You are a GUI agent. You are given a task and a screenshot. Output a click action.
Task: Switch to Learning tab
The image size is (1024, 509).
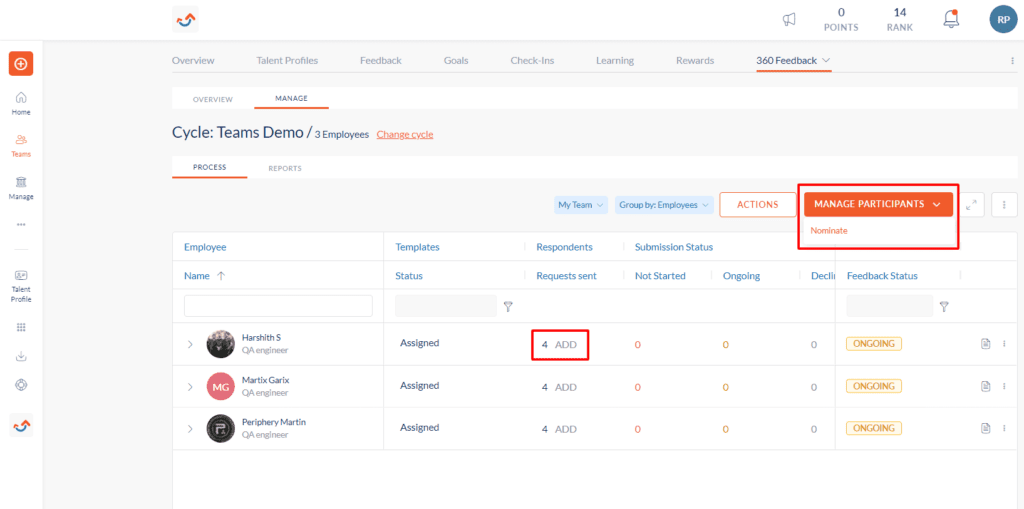[x=615, y=60]
